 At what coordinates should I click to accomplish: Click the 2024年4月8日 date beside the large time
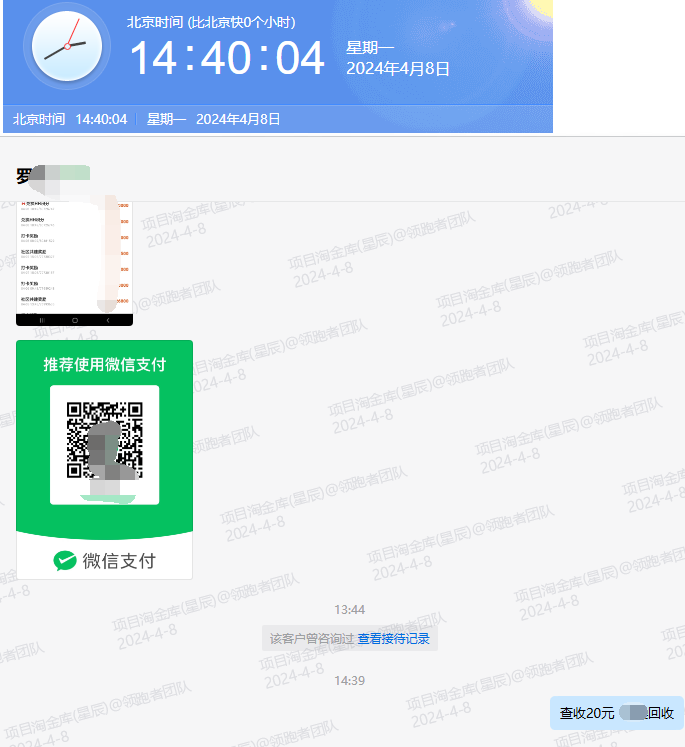pyautogui.click(x=397, y=69)
